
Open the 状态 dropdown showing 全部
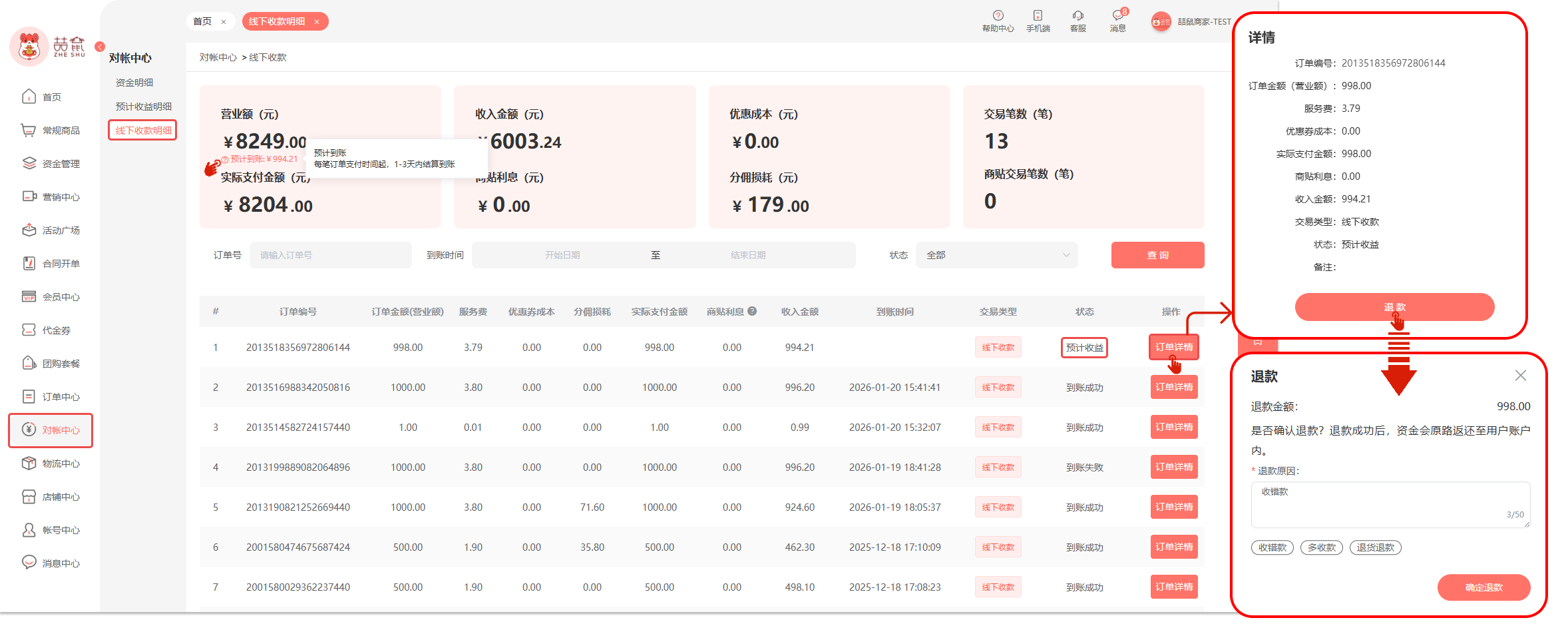click(x=997, y=255)
